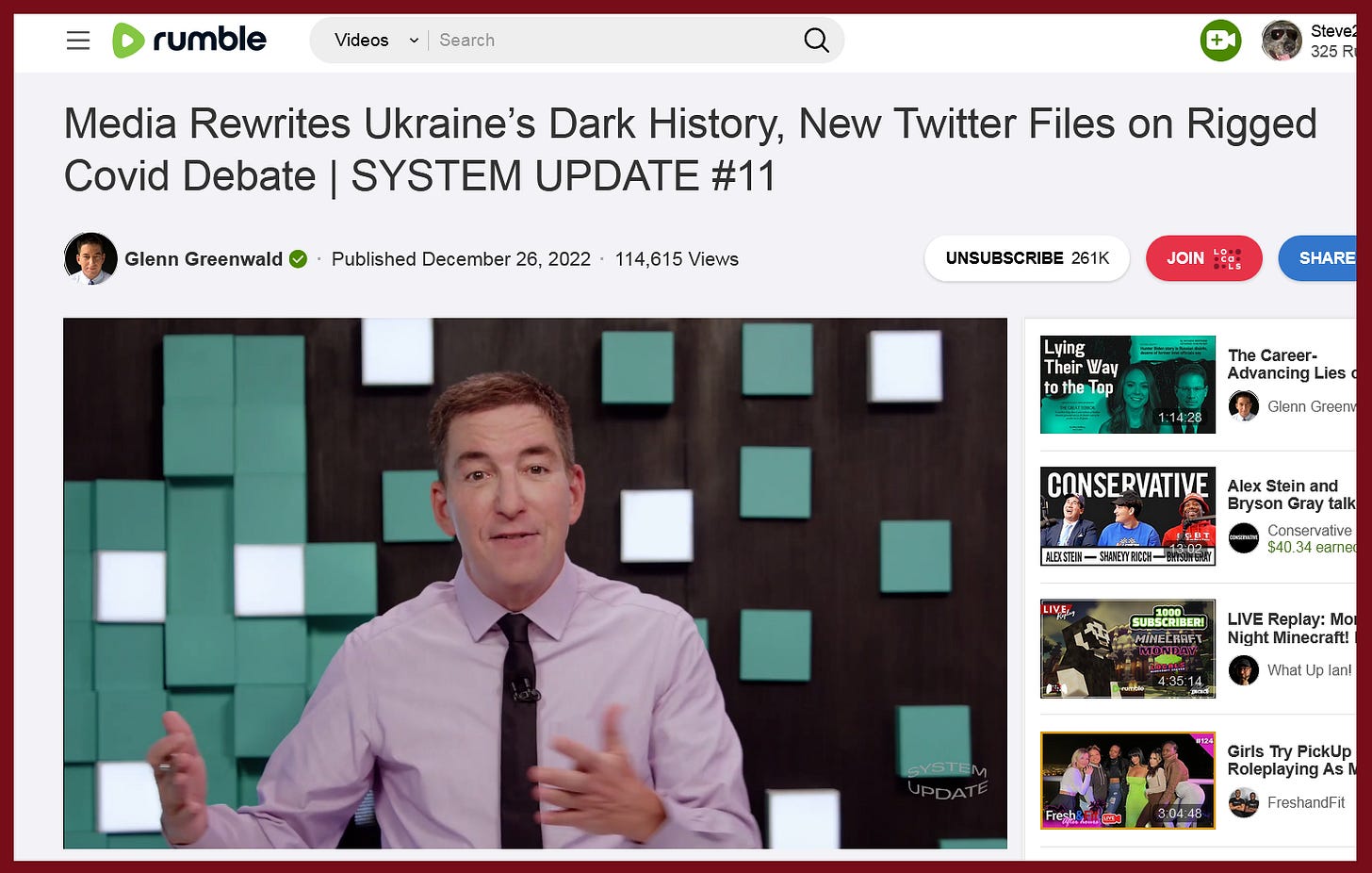Click the green upload video camera icon

pyautogui.click(x=1220, y=41)
